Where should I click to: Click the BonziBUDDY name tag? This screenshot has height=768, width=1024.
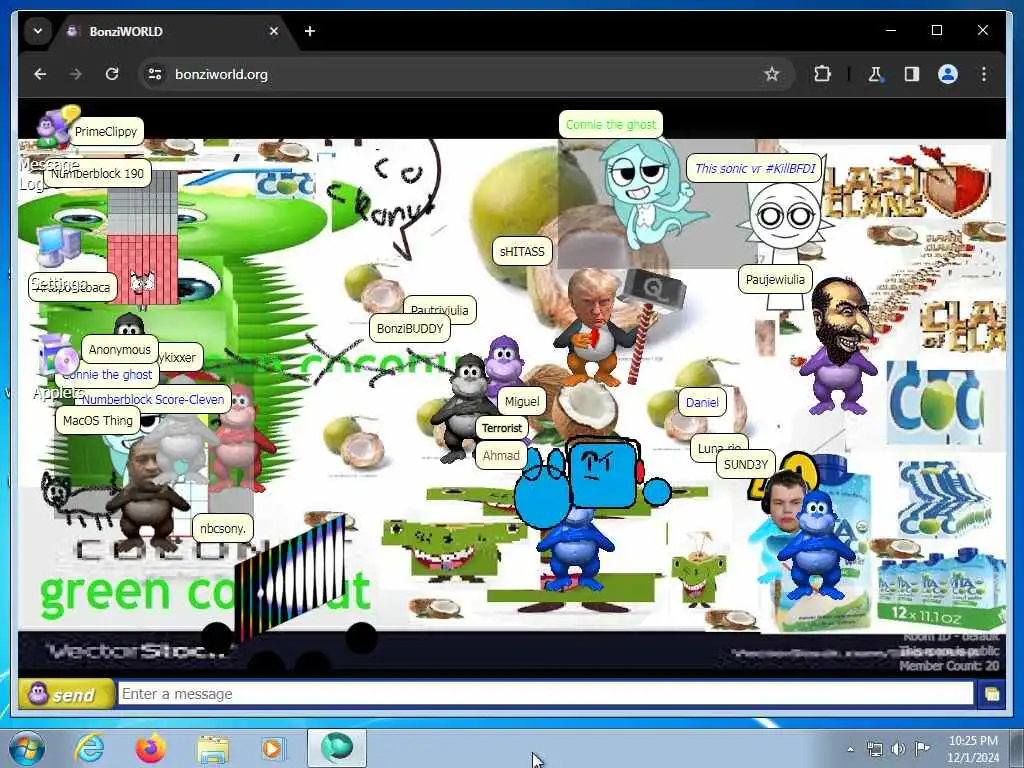tap(410, 328)
